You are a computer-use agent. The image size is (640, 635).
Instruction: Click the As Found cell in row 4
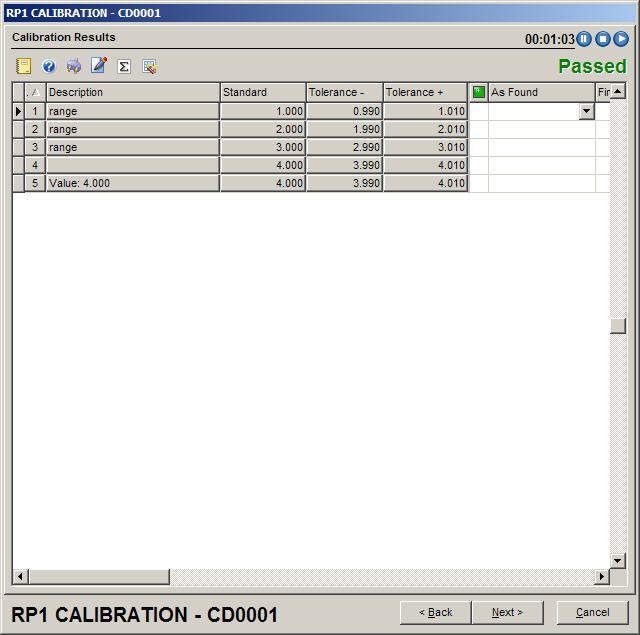coord(541,165)
